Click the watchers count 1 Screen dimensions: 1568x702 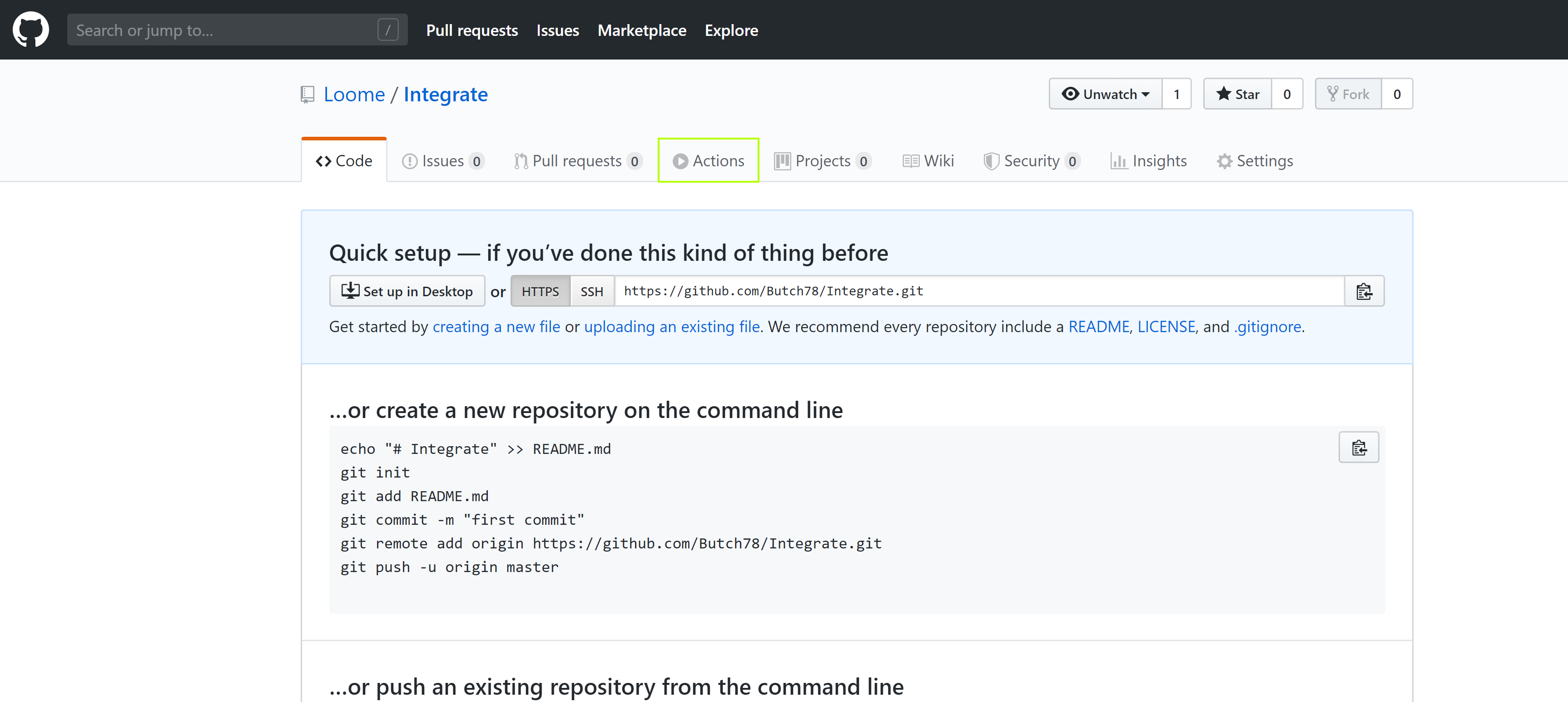(x=1176, y=94)
